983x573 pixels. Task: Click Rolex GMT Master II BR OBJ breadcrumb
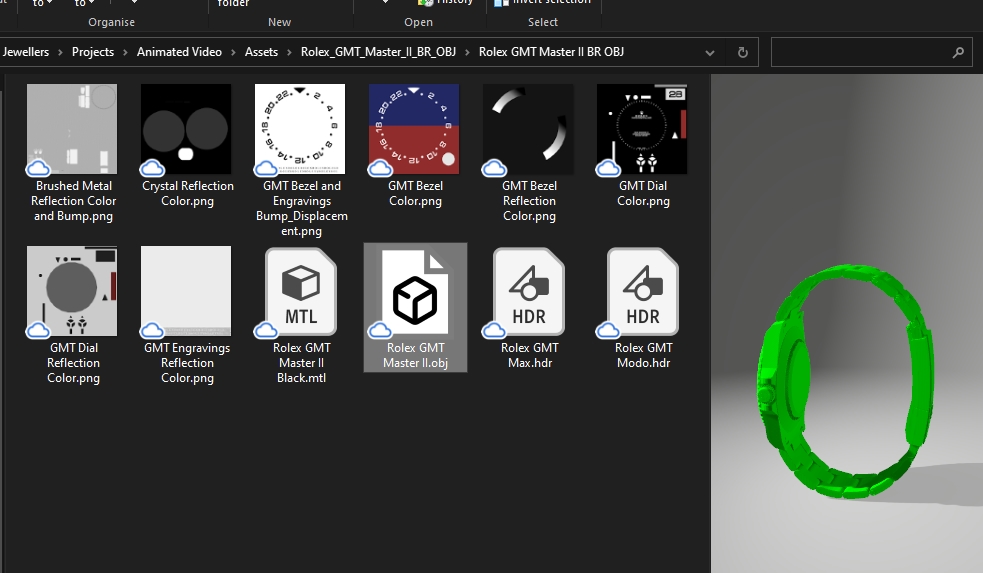click(x=551, y=52)
